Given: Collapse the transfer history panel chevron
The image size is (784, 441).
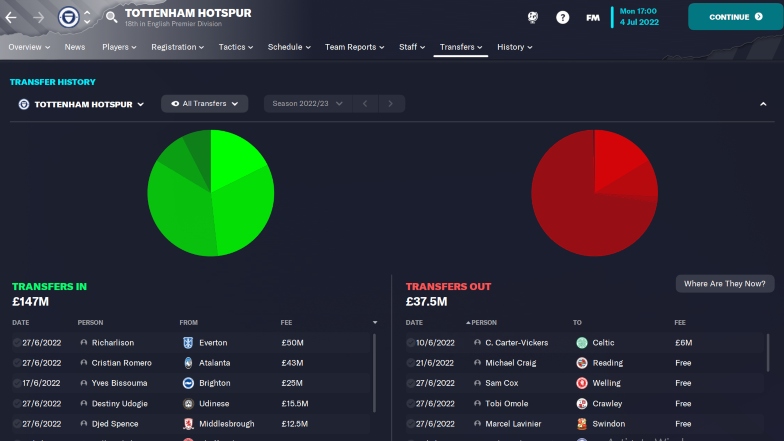Looking at the screenshot, I should [763, 104].
